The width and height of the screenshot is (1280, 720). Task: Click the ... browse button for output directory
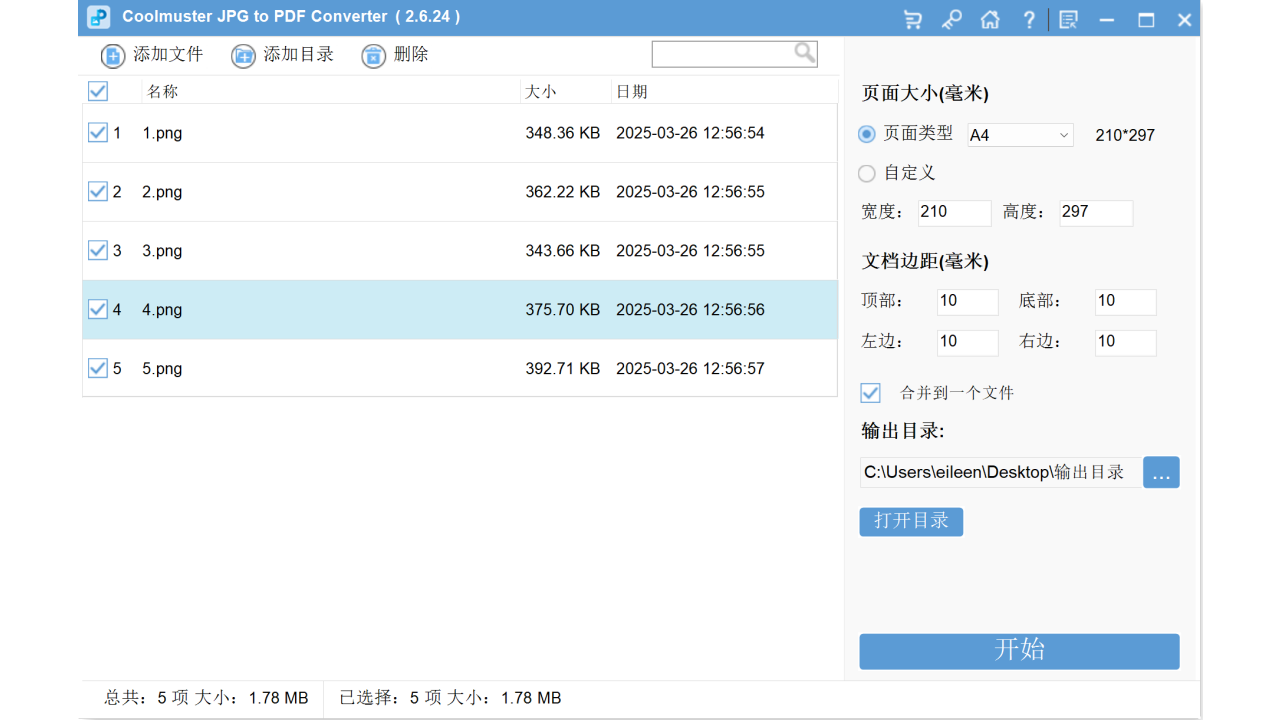click(x=1161, y=472)
